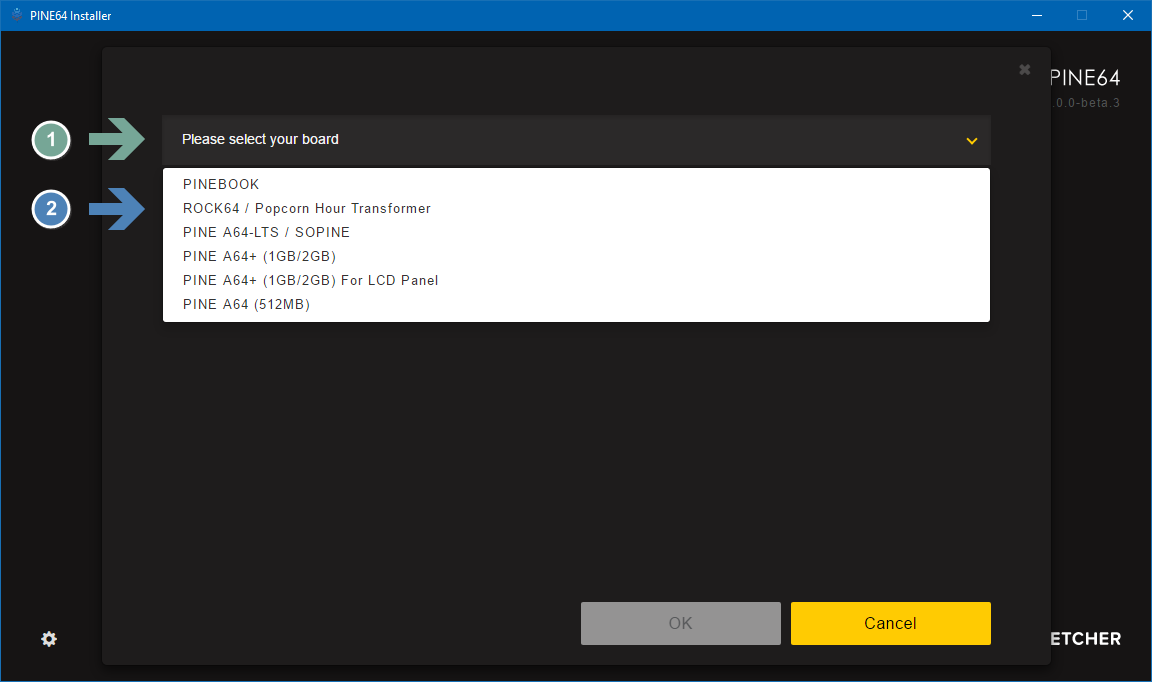Select the PINE A64 (512MB) board
1152x682 pixels.
[x=246, y=304]
